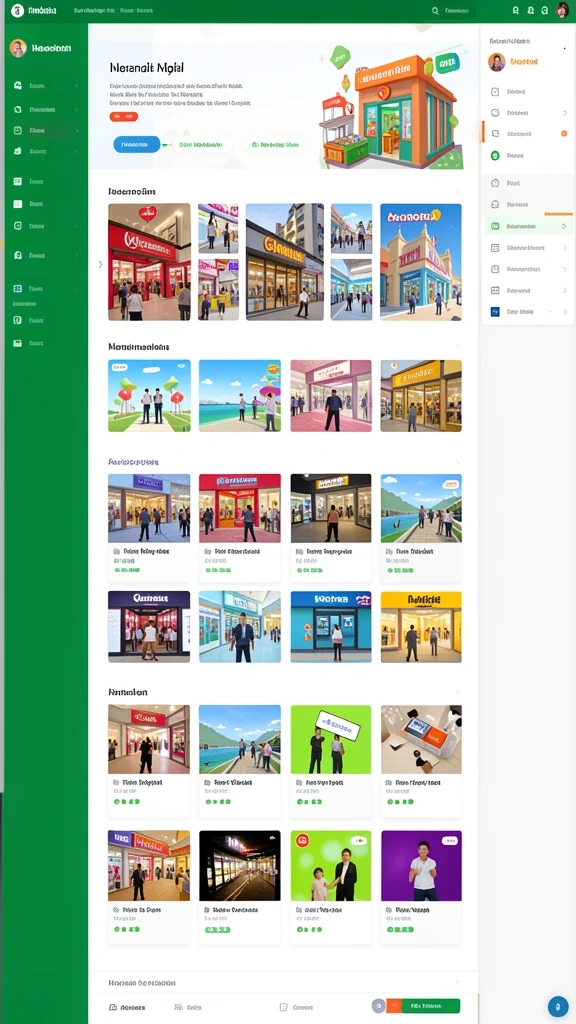Screen dimensions: 576x1024
Task: Expand the second right-panel menu item via its chevron
Action: coord(564,113)
